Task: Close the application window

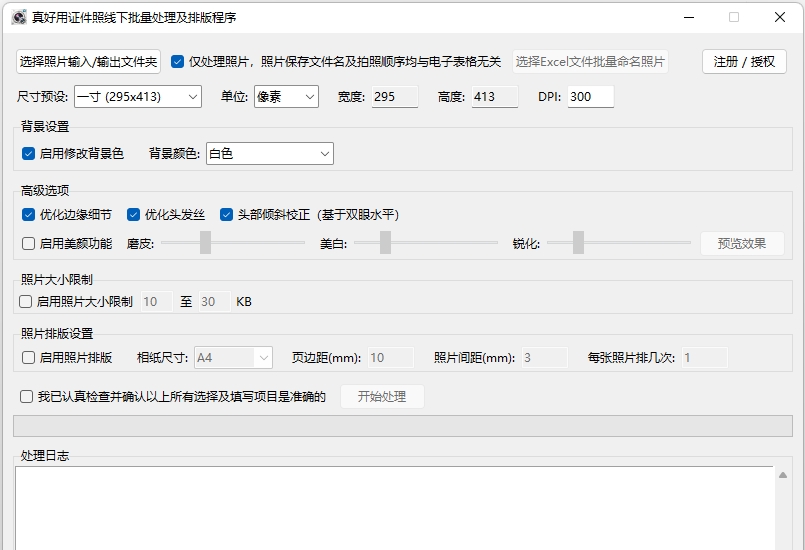Action: pyautogui.click(x=780, y=17)
